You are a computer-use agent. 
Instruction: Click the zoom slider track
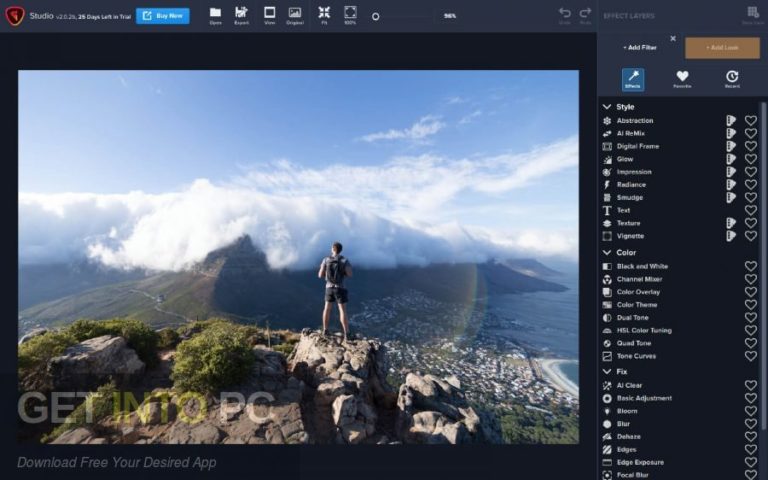tap(404, 17)
